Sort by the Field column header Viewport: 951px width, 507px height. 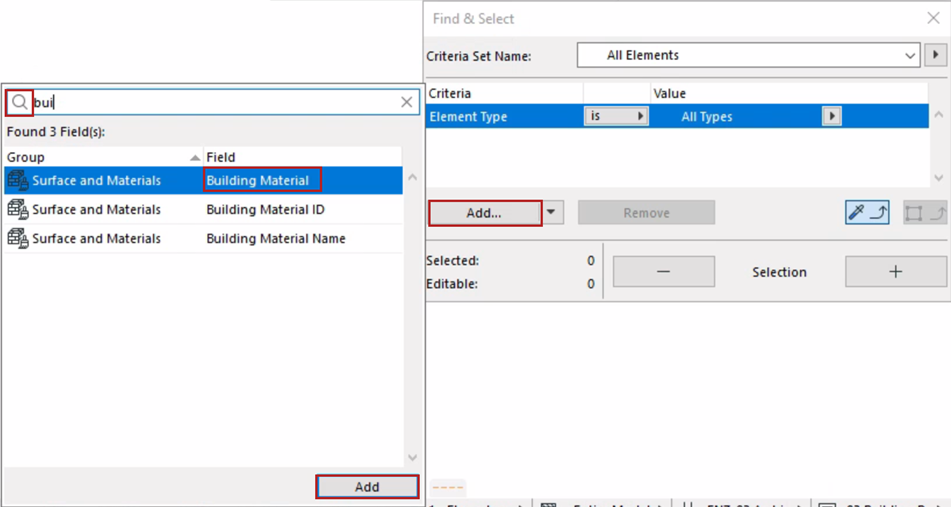tap(303, 157)
